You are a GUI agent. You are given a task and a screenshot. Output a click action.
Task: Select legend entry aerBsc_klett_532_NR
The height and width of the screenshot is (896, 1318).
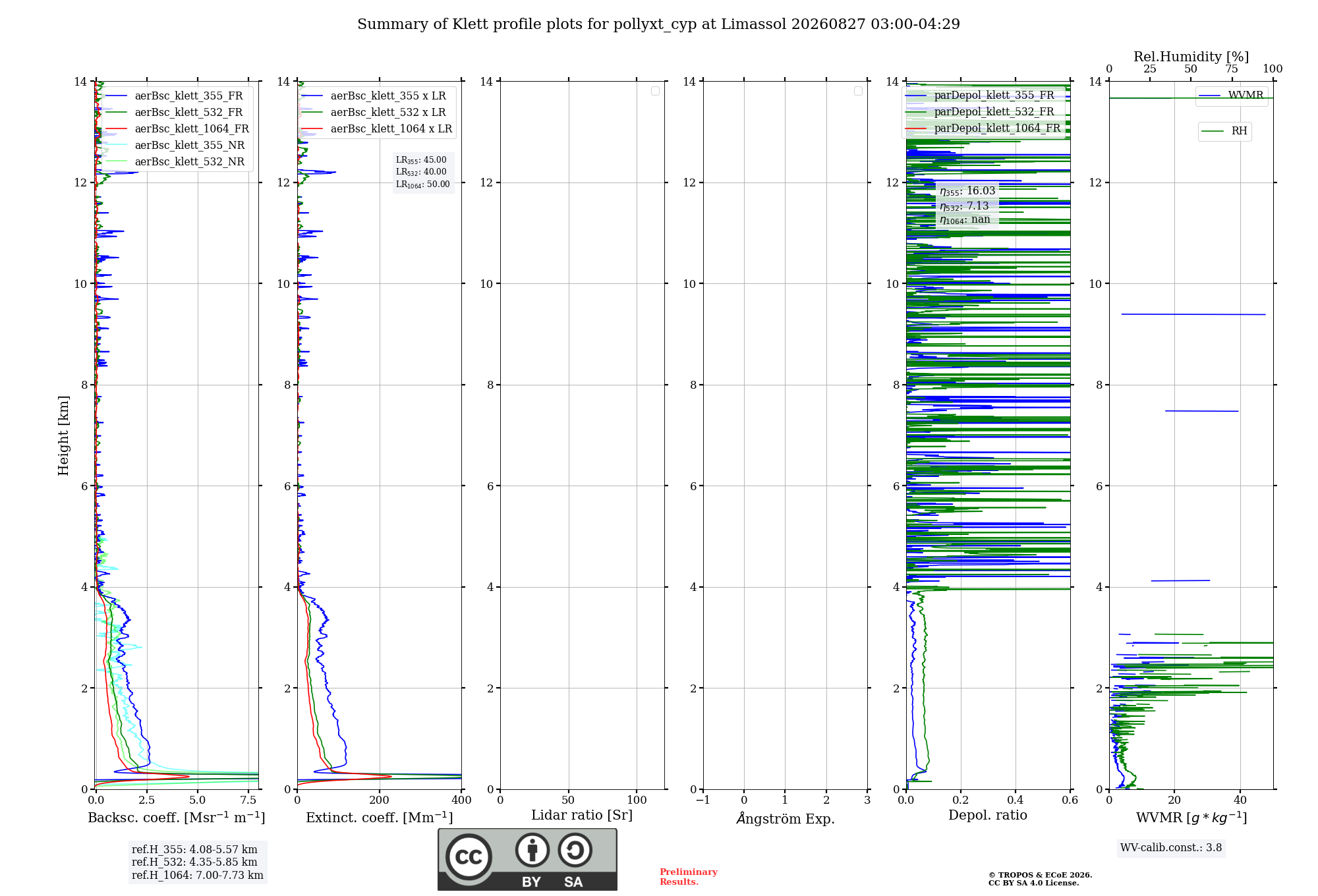(x=177, y=161)
